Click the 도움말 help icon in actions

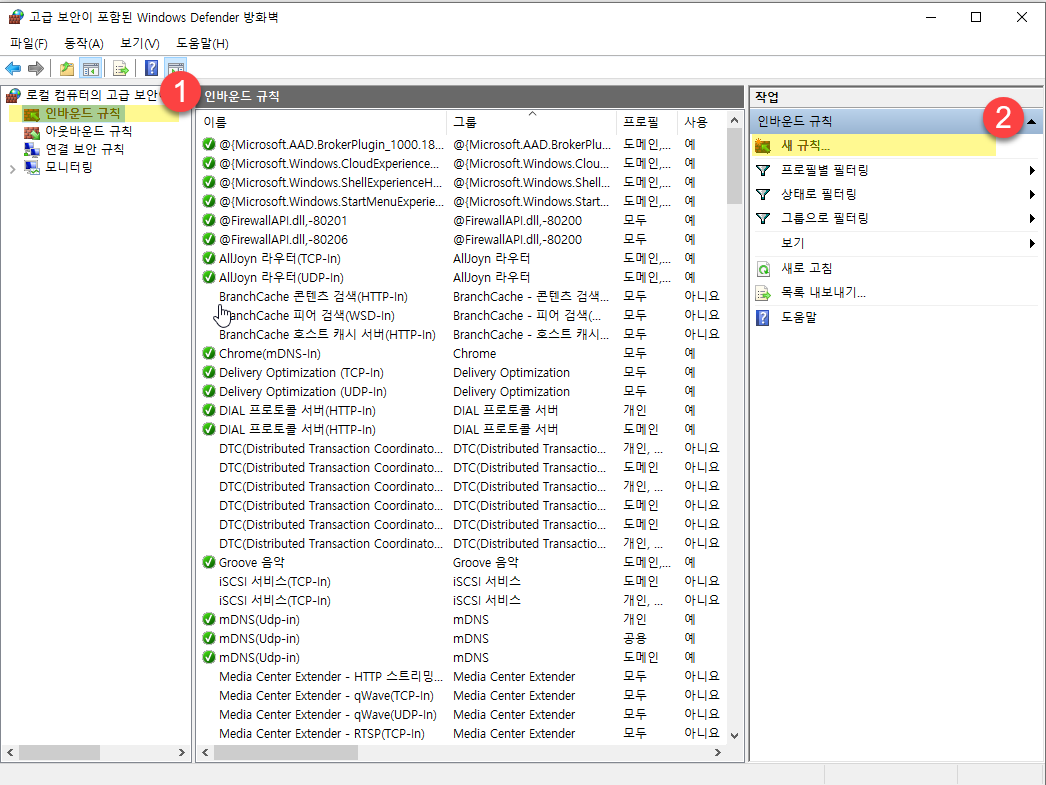tap(762, 317)
